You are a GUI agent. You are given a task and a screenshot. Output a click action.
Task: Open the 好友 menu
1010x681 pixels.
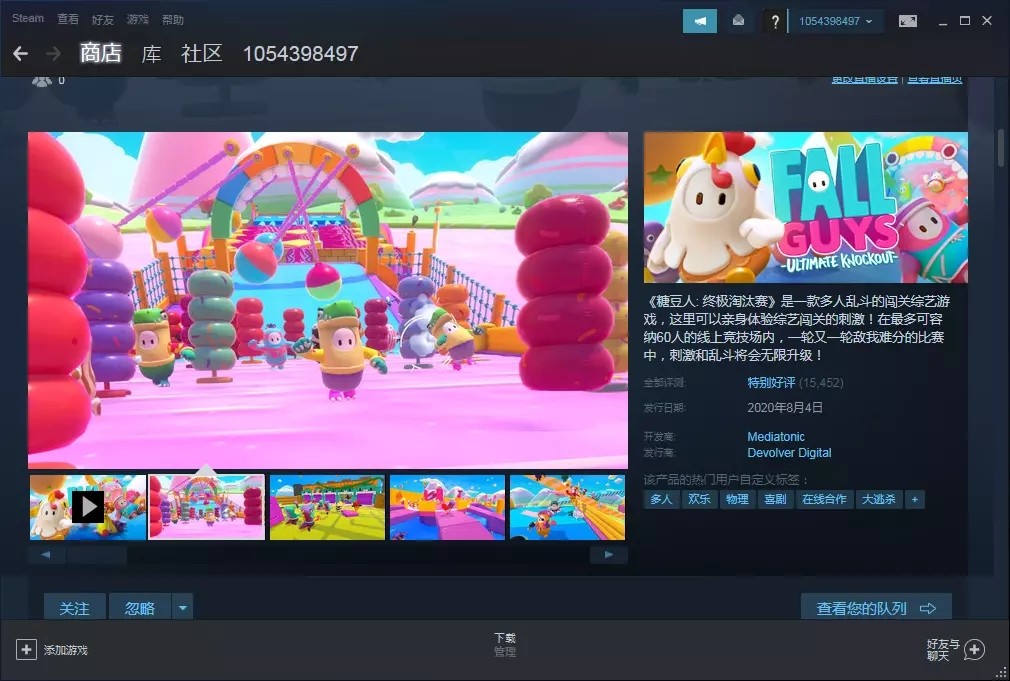[x=102, y=19]
